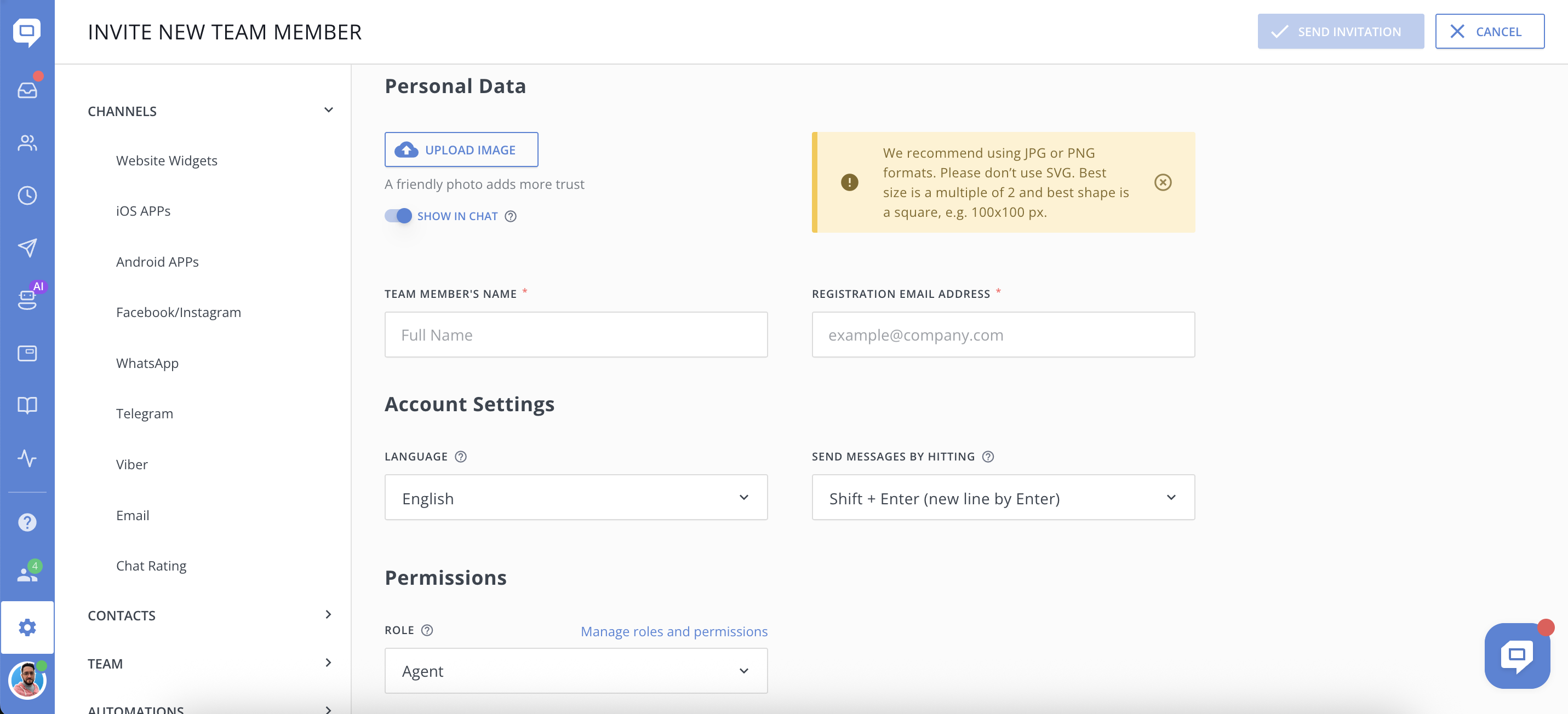Open the team members icon with badge
Screen dimensions: 1568x714
pyautogui.click(x=27, y=573)
